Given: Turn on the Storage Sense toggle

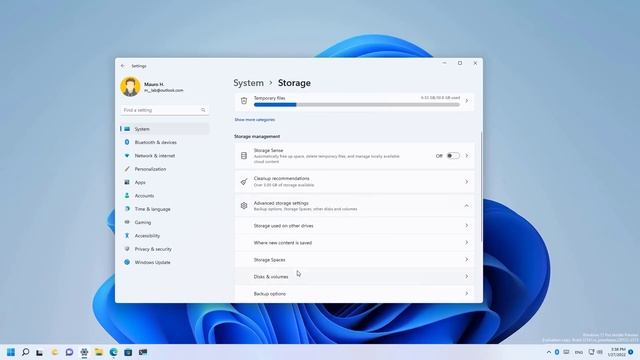Looking at the screenshot, I should coord(453,156).
